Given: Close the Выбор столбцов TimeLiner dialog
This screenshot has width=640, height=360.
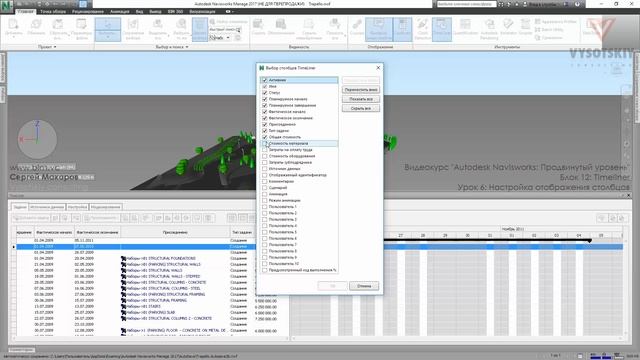Looking at the screenshot, I should (x=378, y=68).
